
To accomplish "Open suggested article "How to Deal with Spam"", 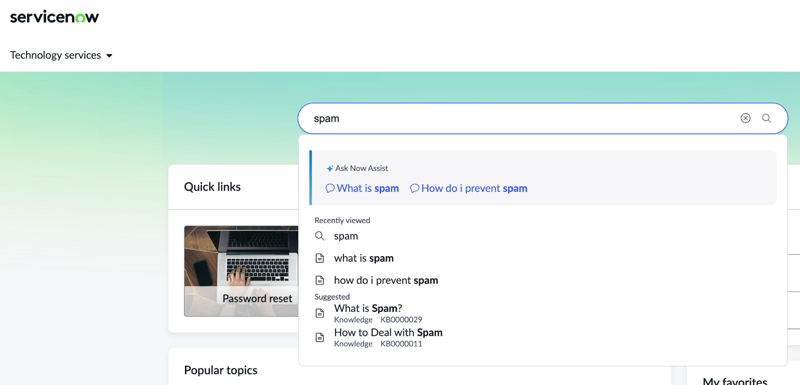I will coord(388,332).
